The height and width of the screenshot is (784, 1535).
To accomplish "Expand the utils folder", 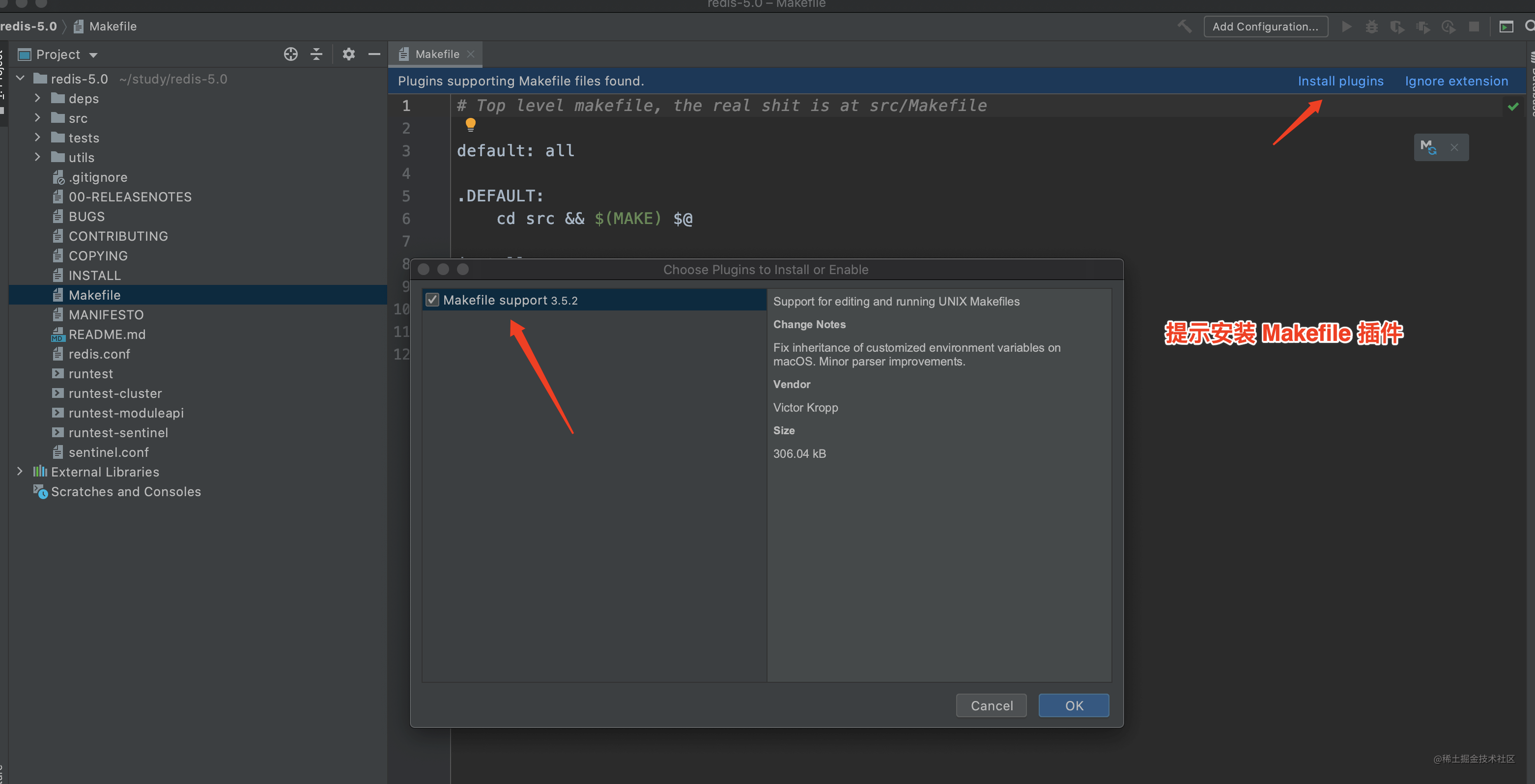I will pos(38,157).
